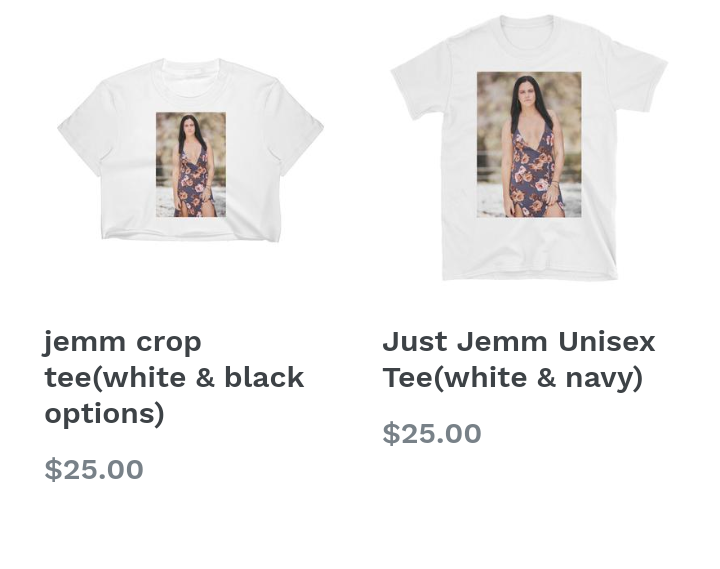Click the printed photo on the unisex tee

[529, 145]
